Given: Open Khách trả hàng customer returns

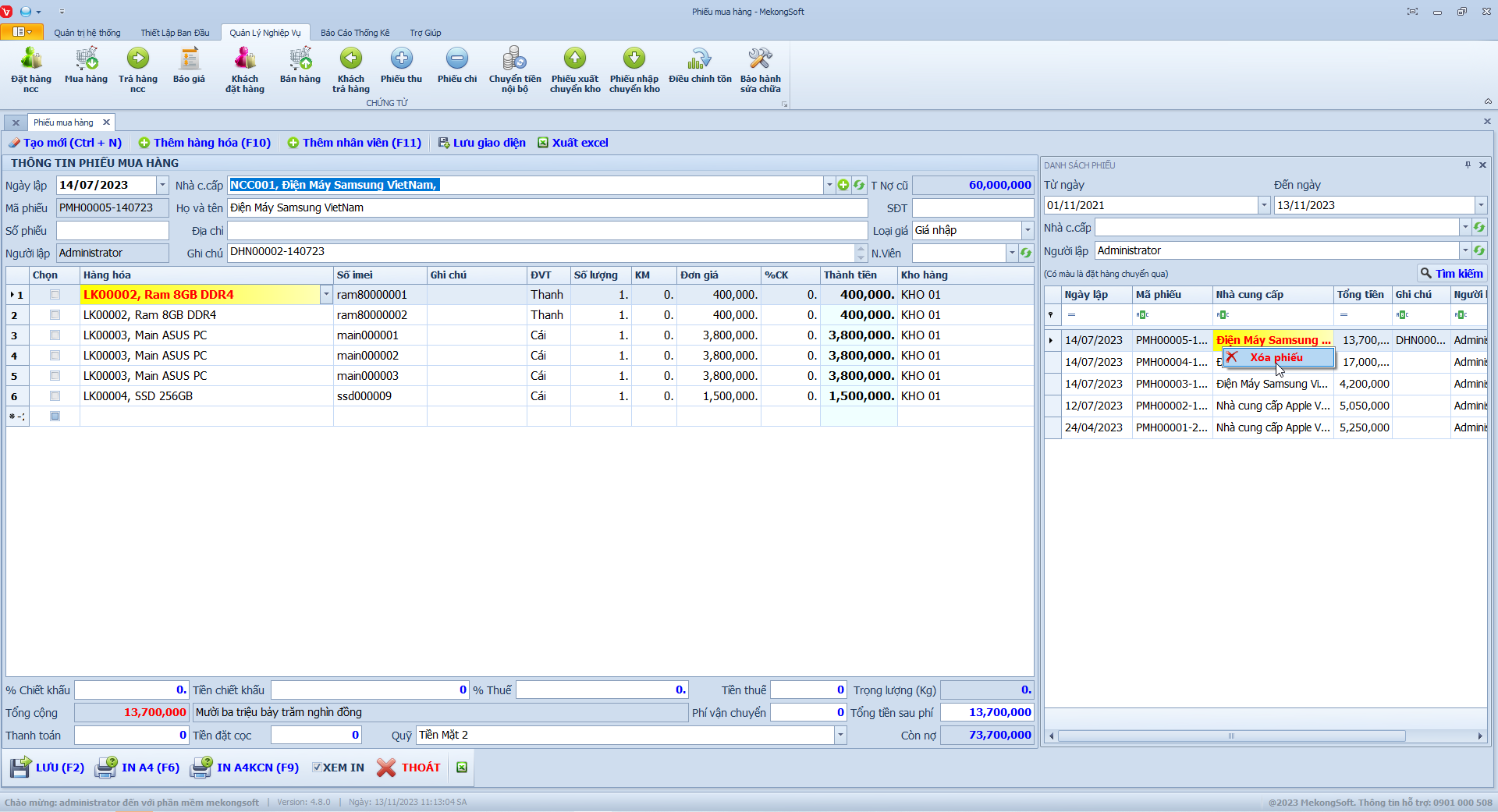Looking at the screenshot, I should [x=351, y=69].
